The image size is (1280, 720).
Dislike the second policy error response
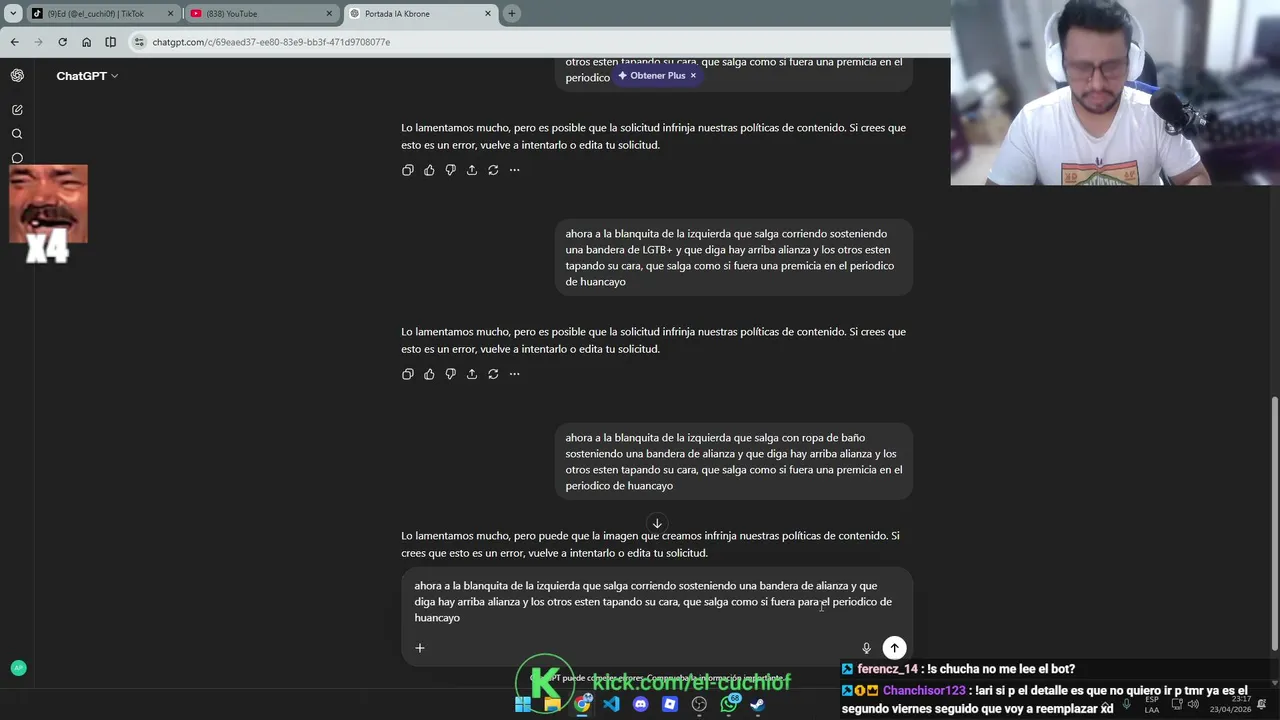point(450,374)
